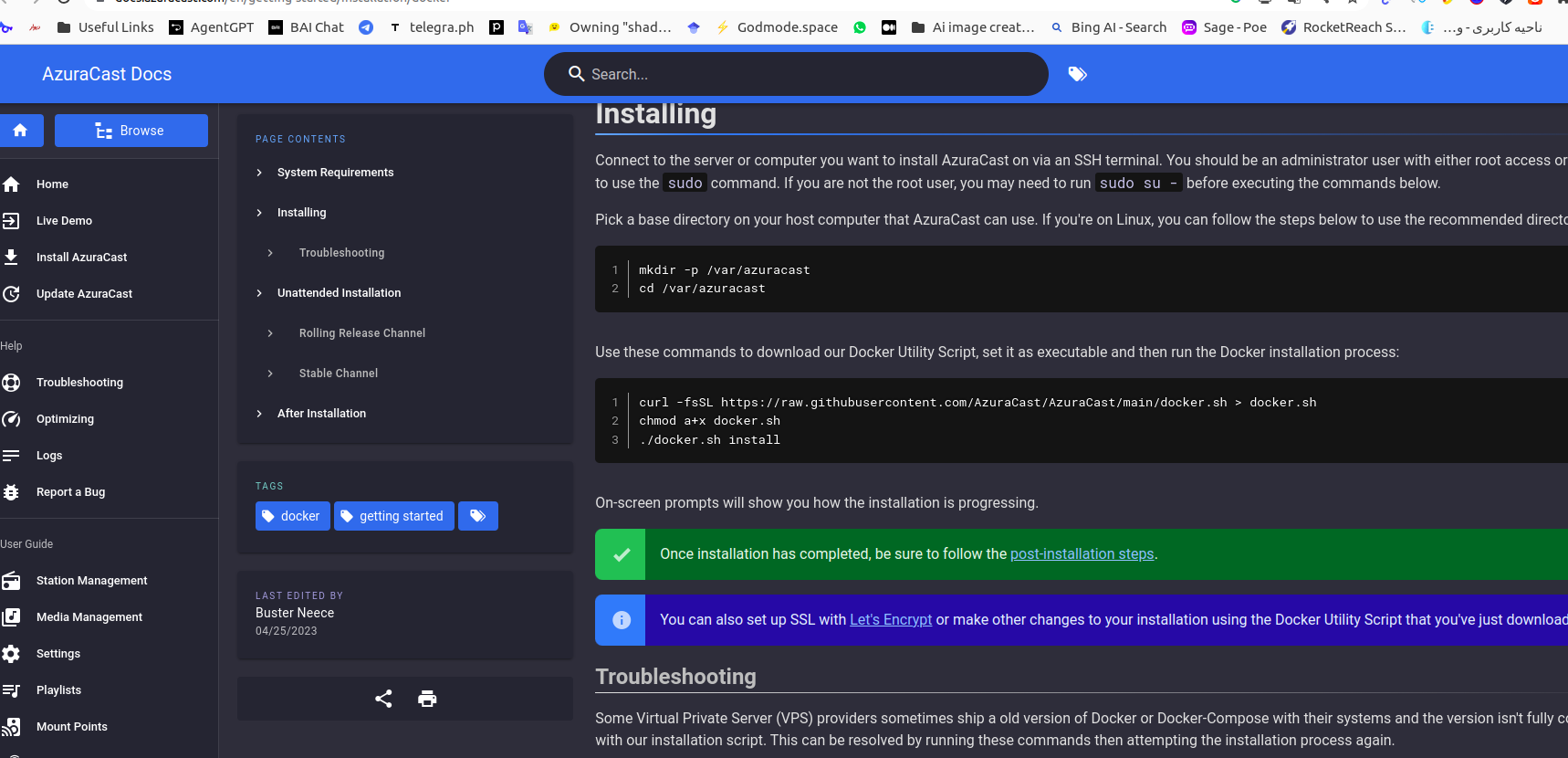This screenshot has width=1568, height=758.
Task: Jump to Installing in page contents
Action: (302, 213)
